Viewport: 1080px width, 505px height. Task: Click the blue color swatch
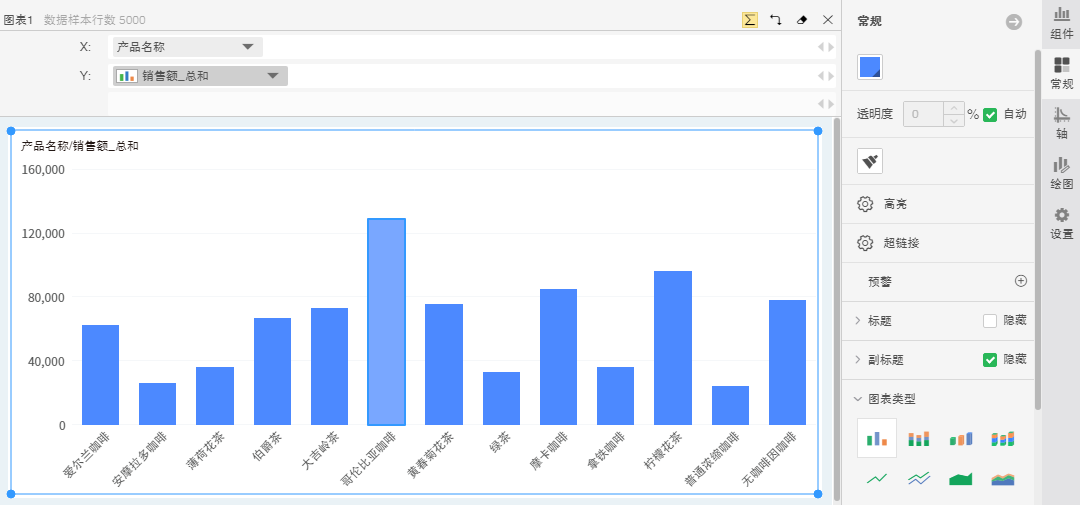click(870, 67)
